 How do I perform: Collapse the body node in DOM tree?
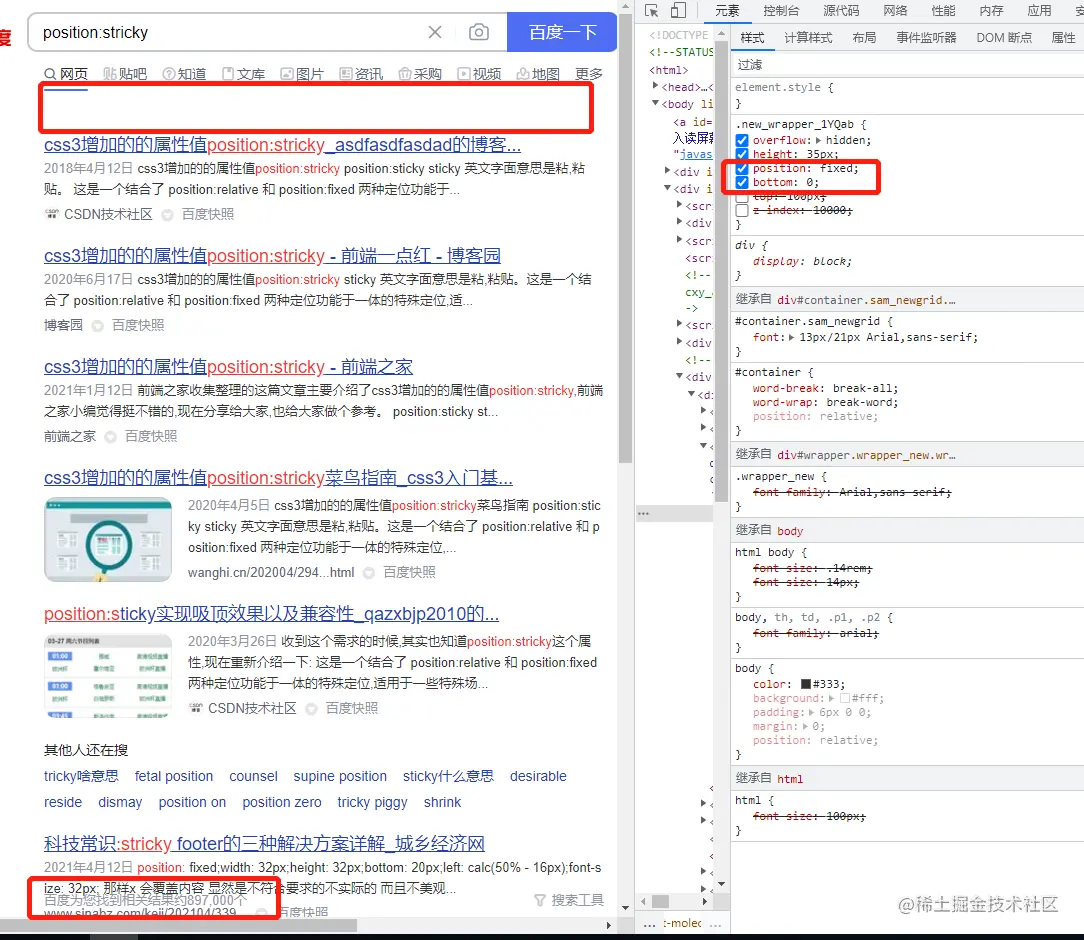[655, 103]
